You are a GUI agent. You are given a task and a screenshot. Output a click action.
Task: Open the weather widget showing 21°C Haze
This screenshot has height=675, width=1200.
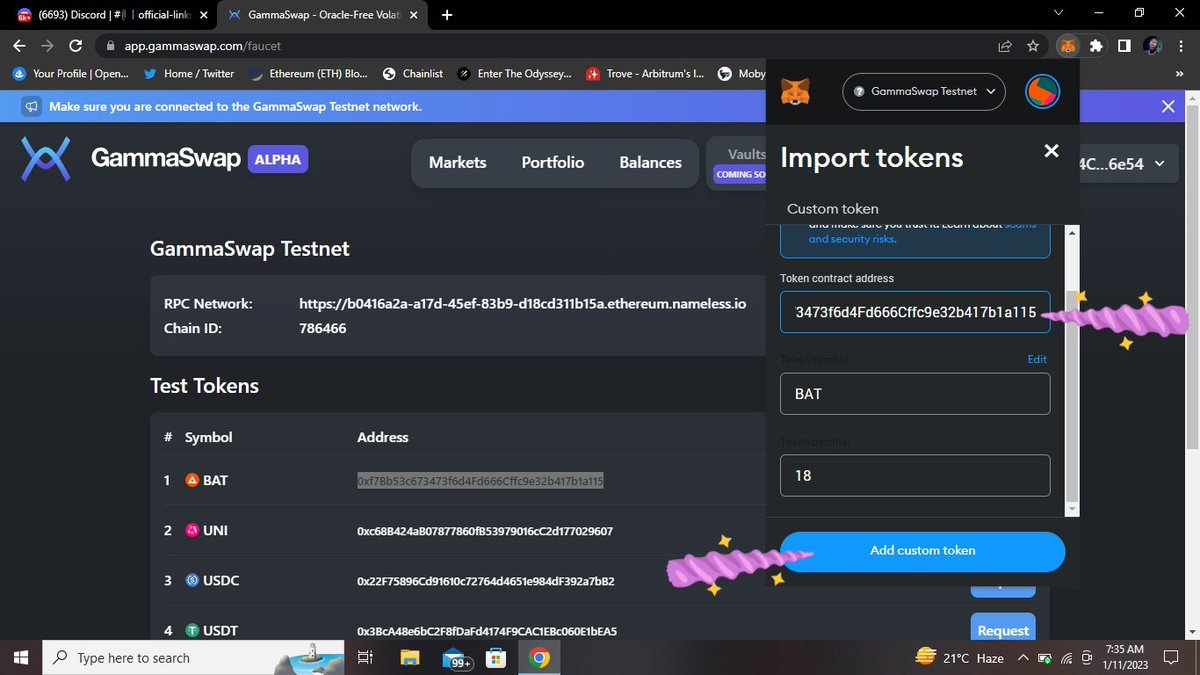[x=960, y=658]
